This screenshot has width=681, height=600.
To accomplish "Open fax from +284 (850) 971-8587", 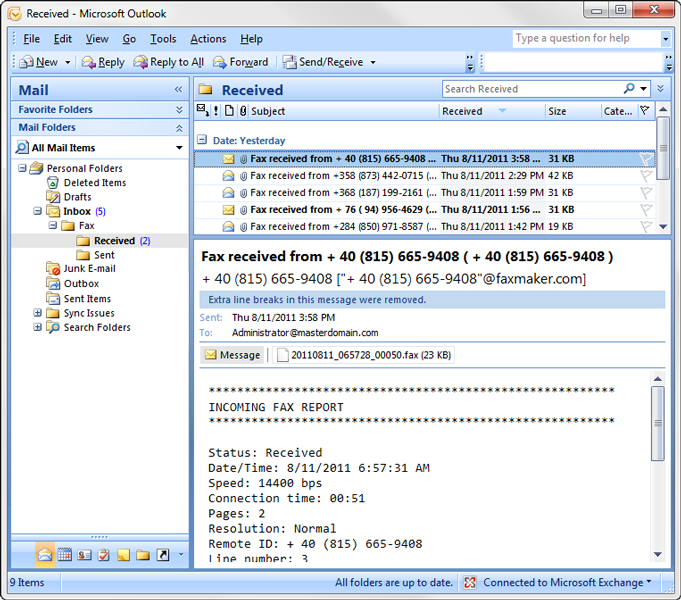I will click(425, 226).
